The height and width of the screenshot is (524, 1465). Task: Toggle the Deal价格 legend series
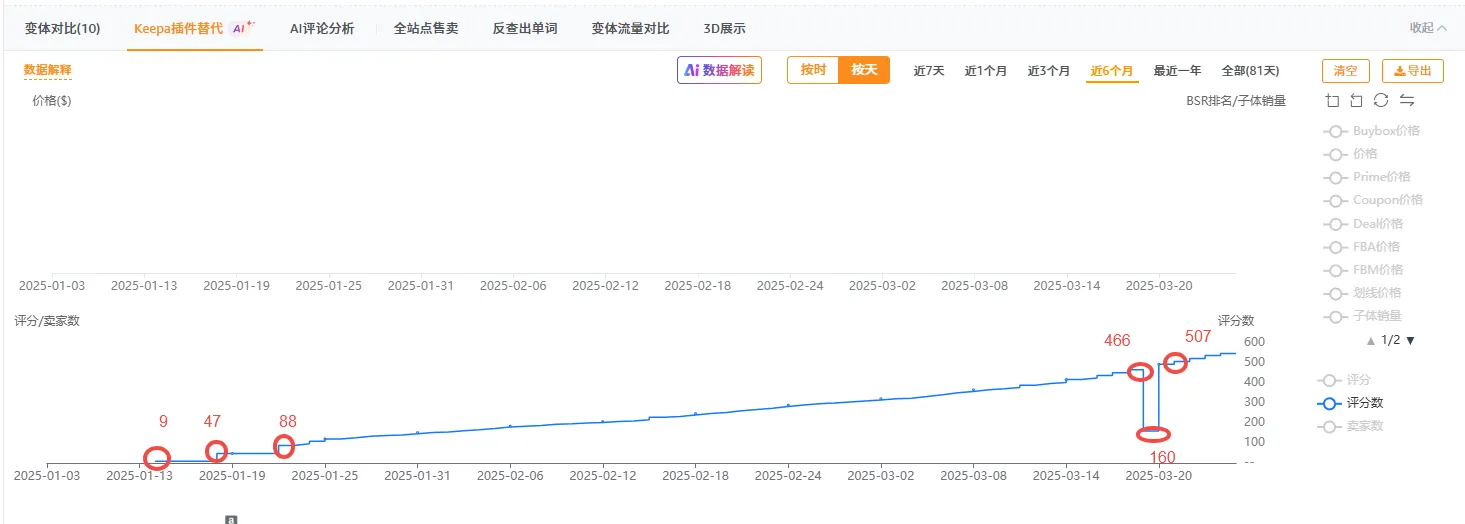(1364, 224)
